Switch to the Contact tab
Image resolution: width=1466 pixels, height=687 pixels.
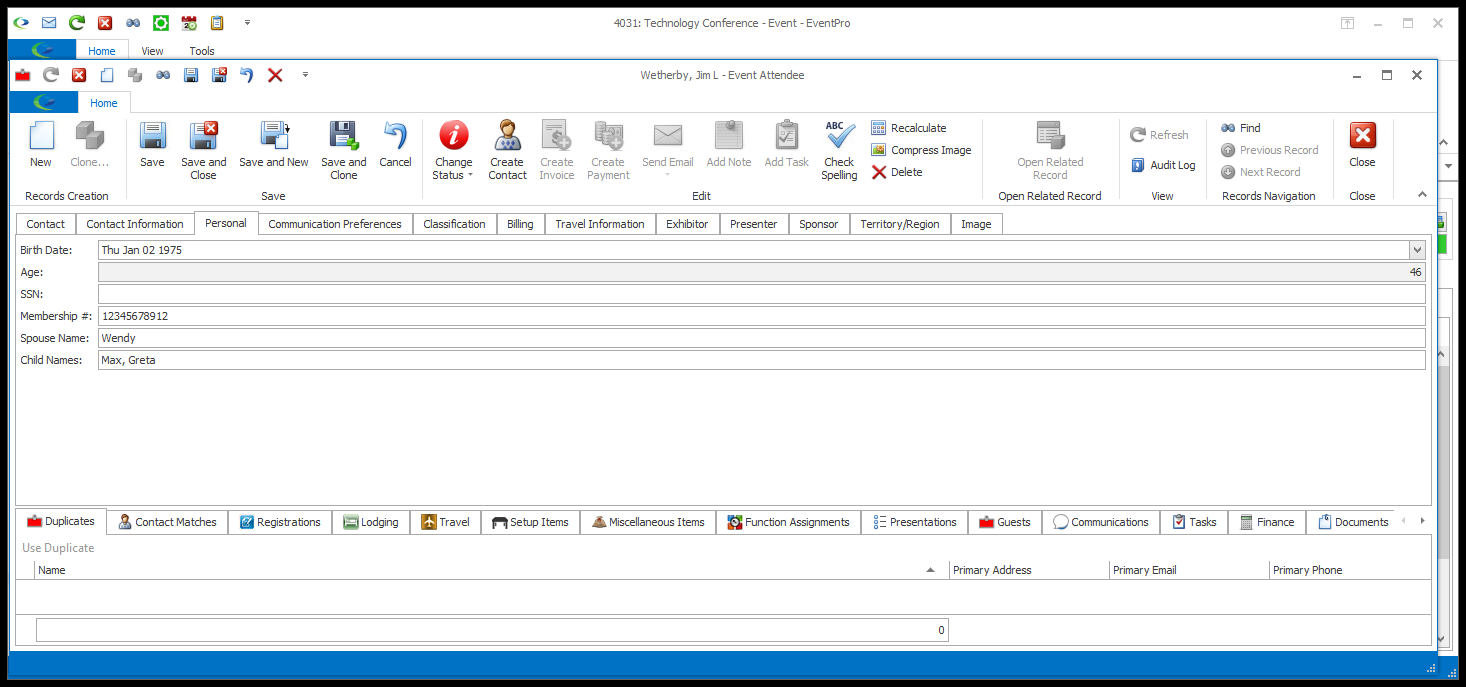[x=46, y=224]
